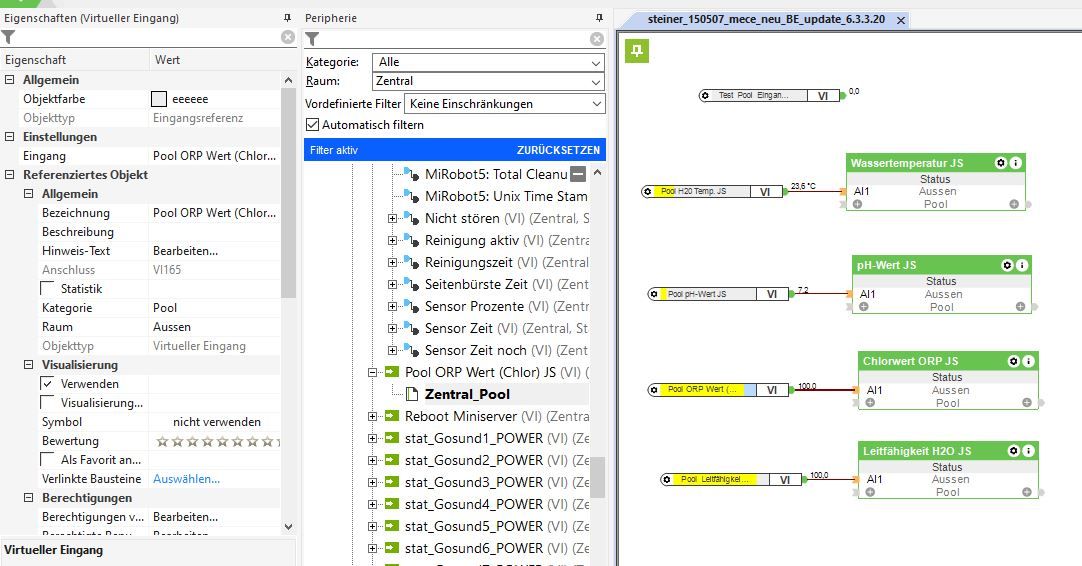Toggle the Als Favorit an... checkbox
The height and width of the screenshot is (566, 1082).
tap(48, 460)
